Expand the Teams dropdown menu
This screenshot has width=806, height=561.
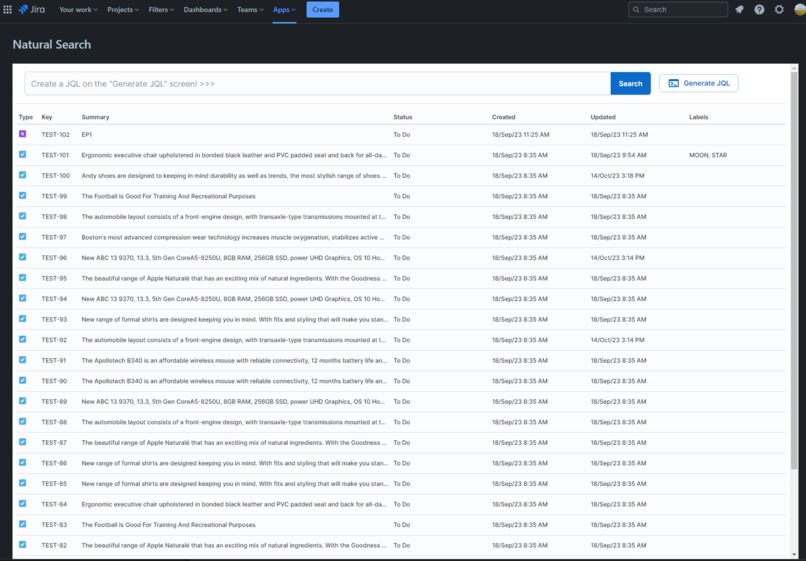coord(250,9)
